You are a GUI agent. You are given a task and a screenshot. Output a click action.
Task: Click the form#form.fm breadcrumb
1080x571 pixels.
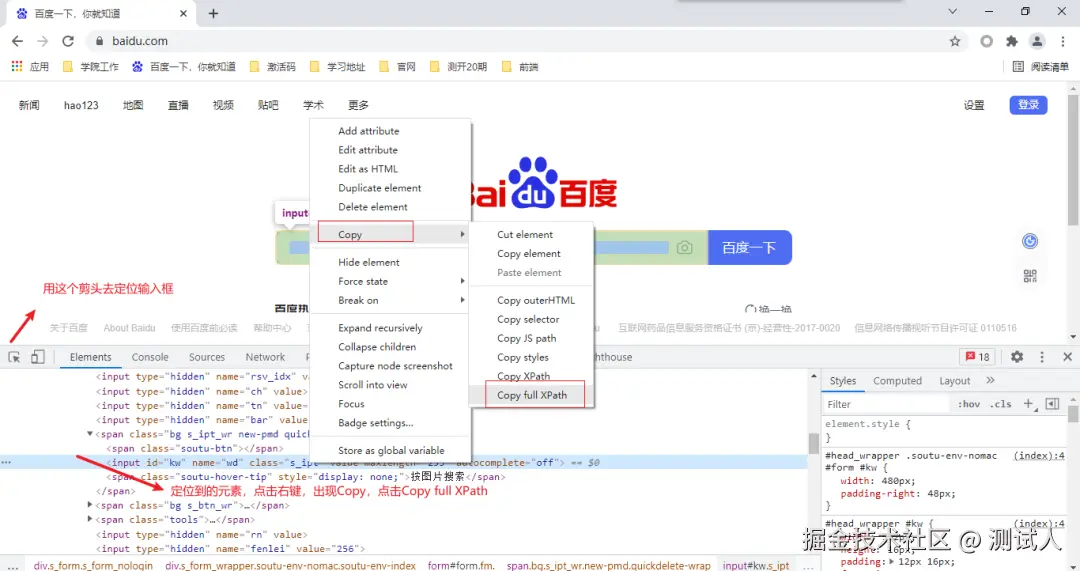tap(461, 565)
